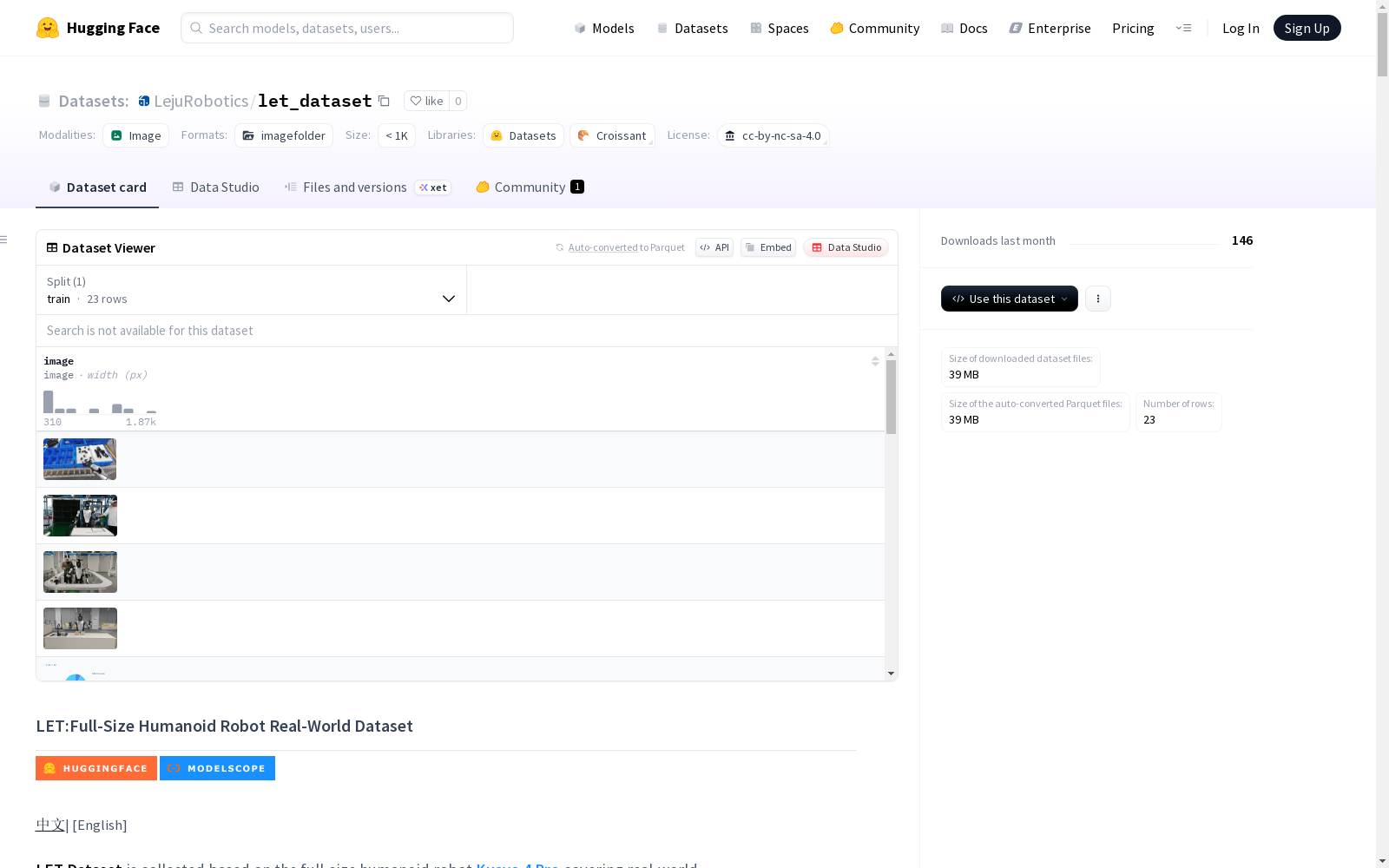Click the dataset viewer vertical scrollbar thumb

click(891, 398)
